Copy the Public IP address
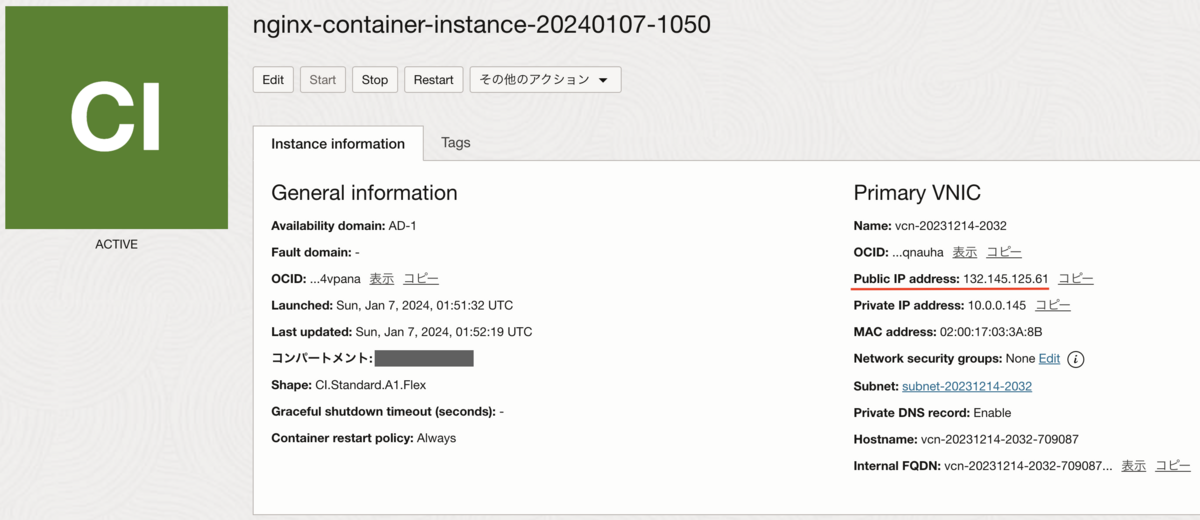This screenshot has height=520, width=1200. [x=1076, y=279]
